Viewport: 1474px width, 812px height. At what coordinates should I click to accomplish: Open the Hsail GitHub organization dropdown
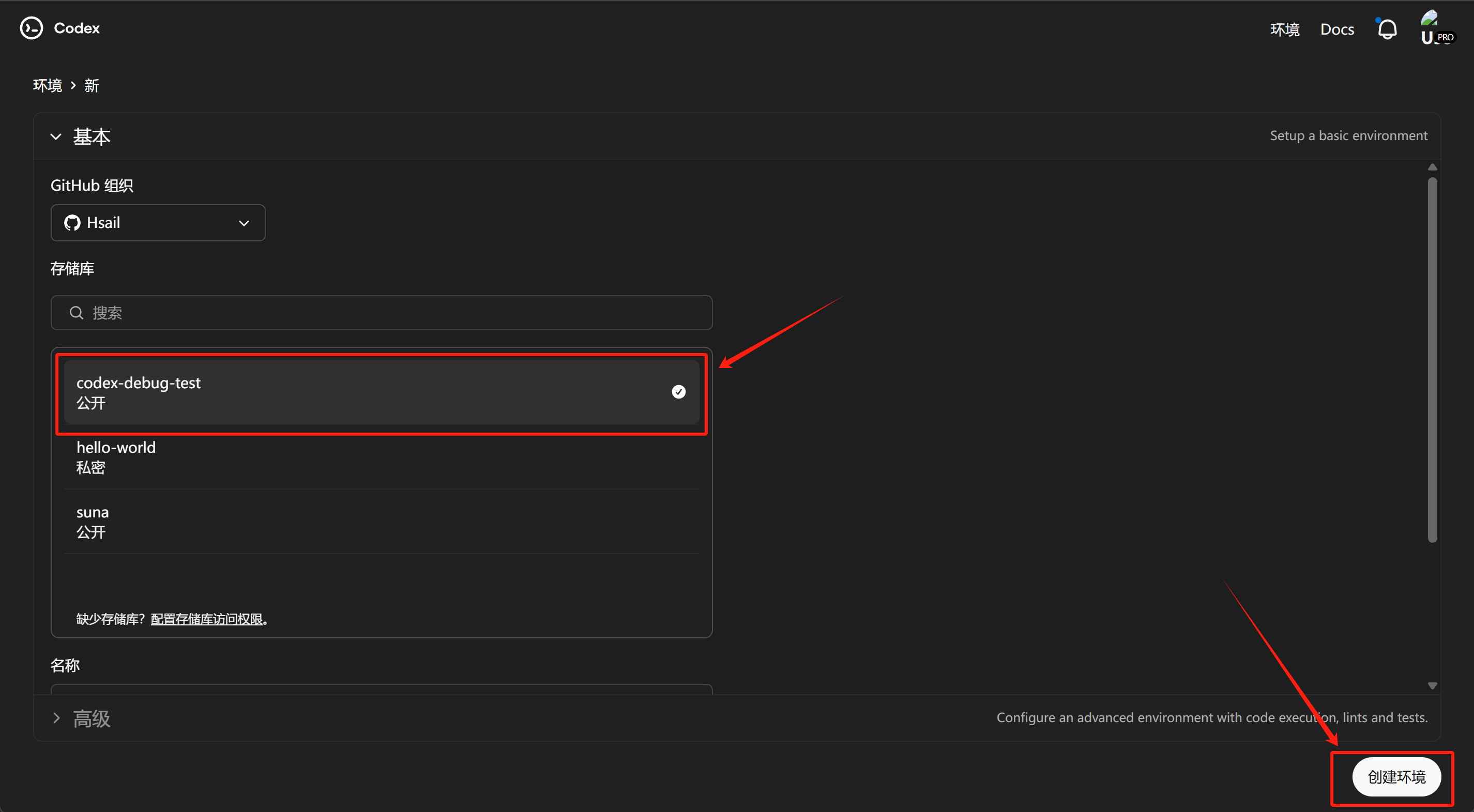coord(157,223)
